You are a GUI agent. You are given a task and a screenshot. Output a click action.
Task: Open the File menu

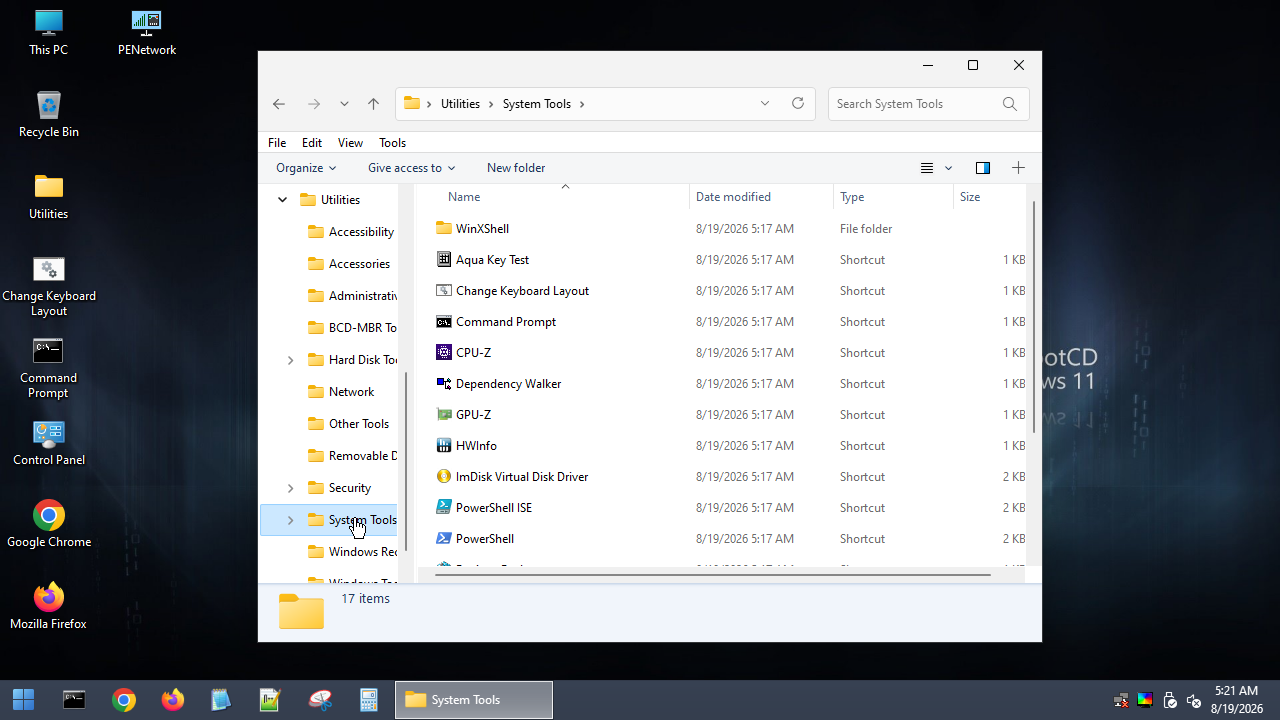(277, 143)
